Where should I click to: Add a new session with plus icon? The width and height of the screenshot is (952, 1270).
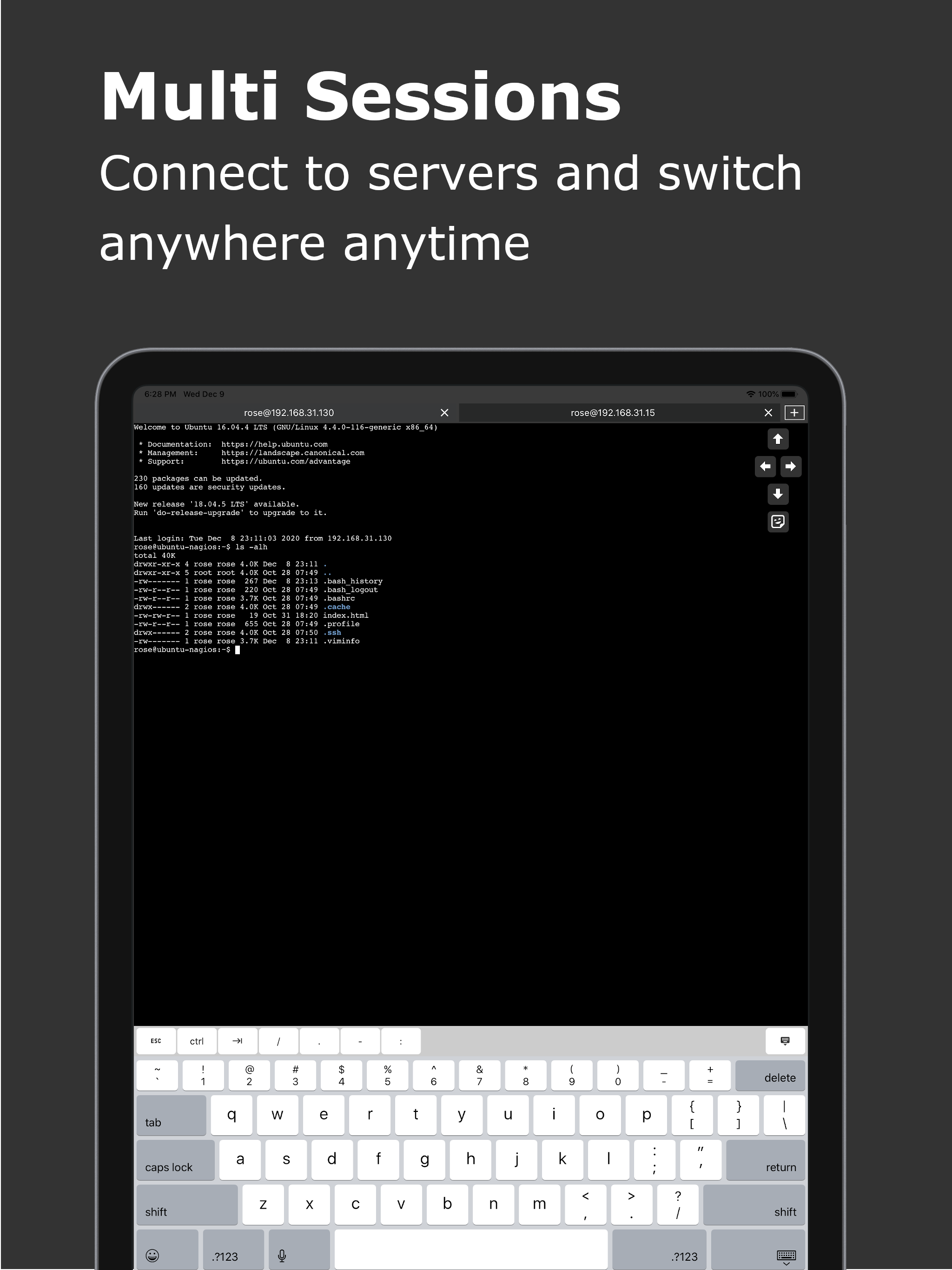794,412
